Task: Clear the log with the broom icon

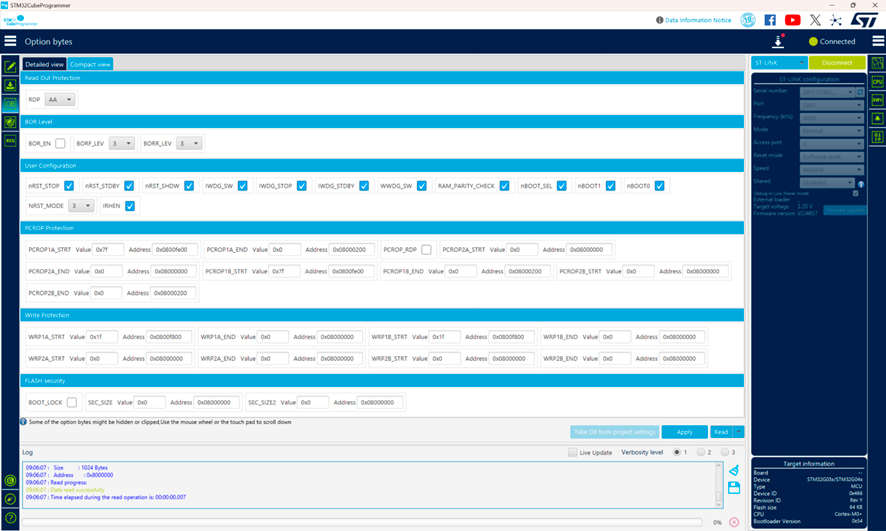Action: 734,470
